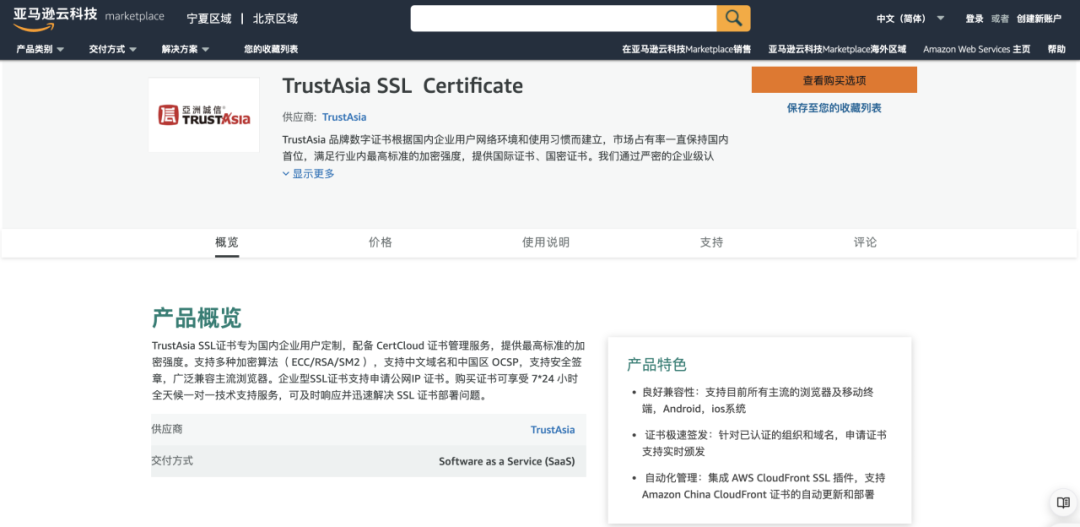Click the Software as a Service (SaaS) value
The width and height of the screenshot is (1080, 527).
(507, 462)
